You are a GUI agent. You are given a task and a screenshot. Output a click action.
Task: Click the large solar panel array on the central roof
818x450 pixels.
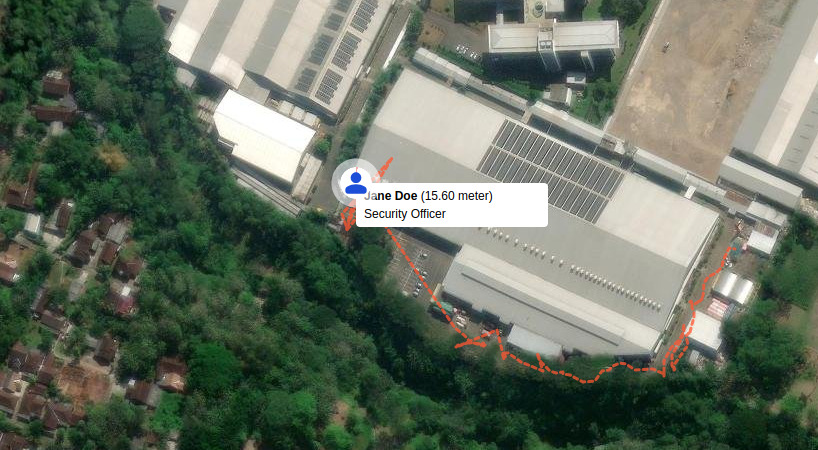click(550, 169)
